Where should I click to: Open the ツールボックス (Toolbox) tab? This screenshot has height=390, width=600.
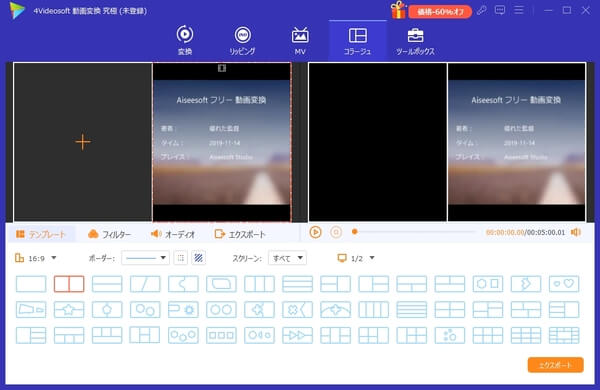pyautogui.click(x=415, y=40)
